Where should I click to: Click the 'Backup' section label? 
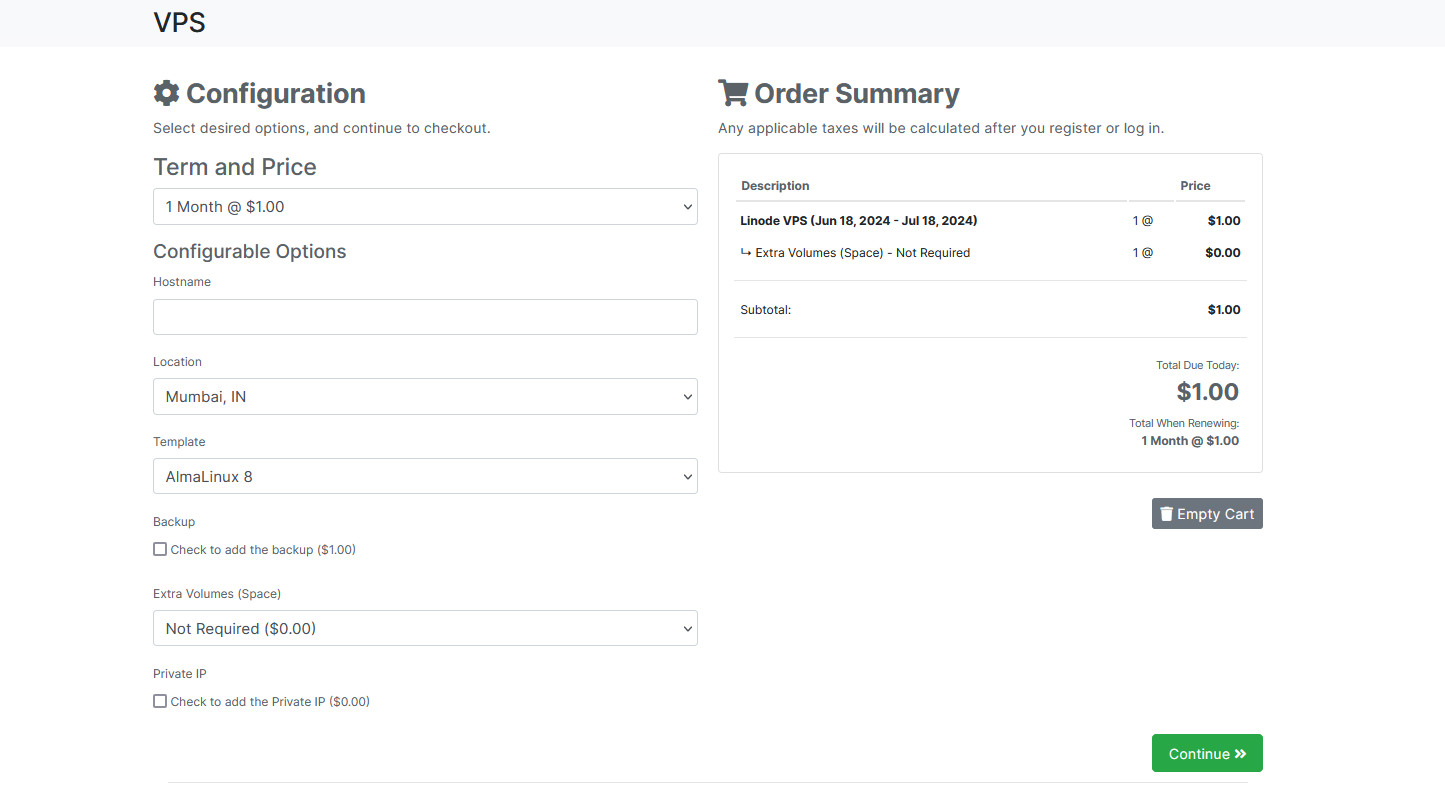[x=174, y=522]
